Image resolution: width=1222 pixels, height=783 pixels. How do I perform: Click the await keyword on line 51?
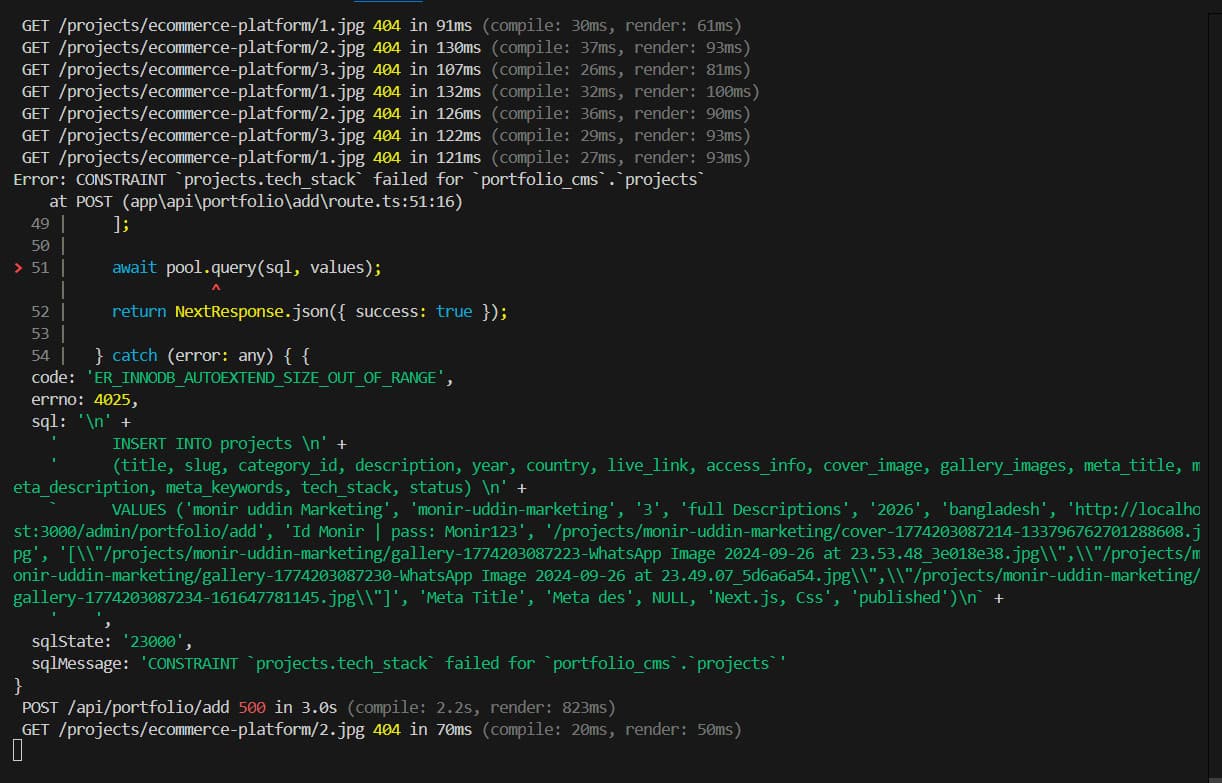(x=134, y=267)
